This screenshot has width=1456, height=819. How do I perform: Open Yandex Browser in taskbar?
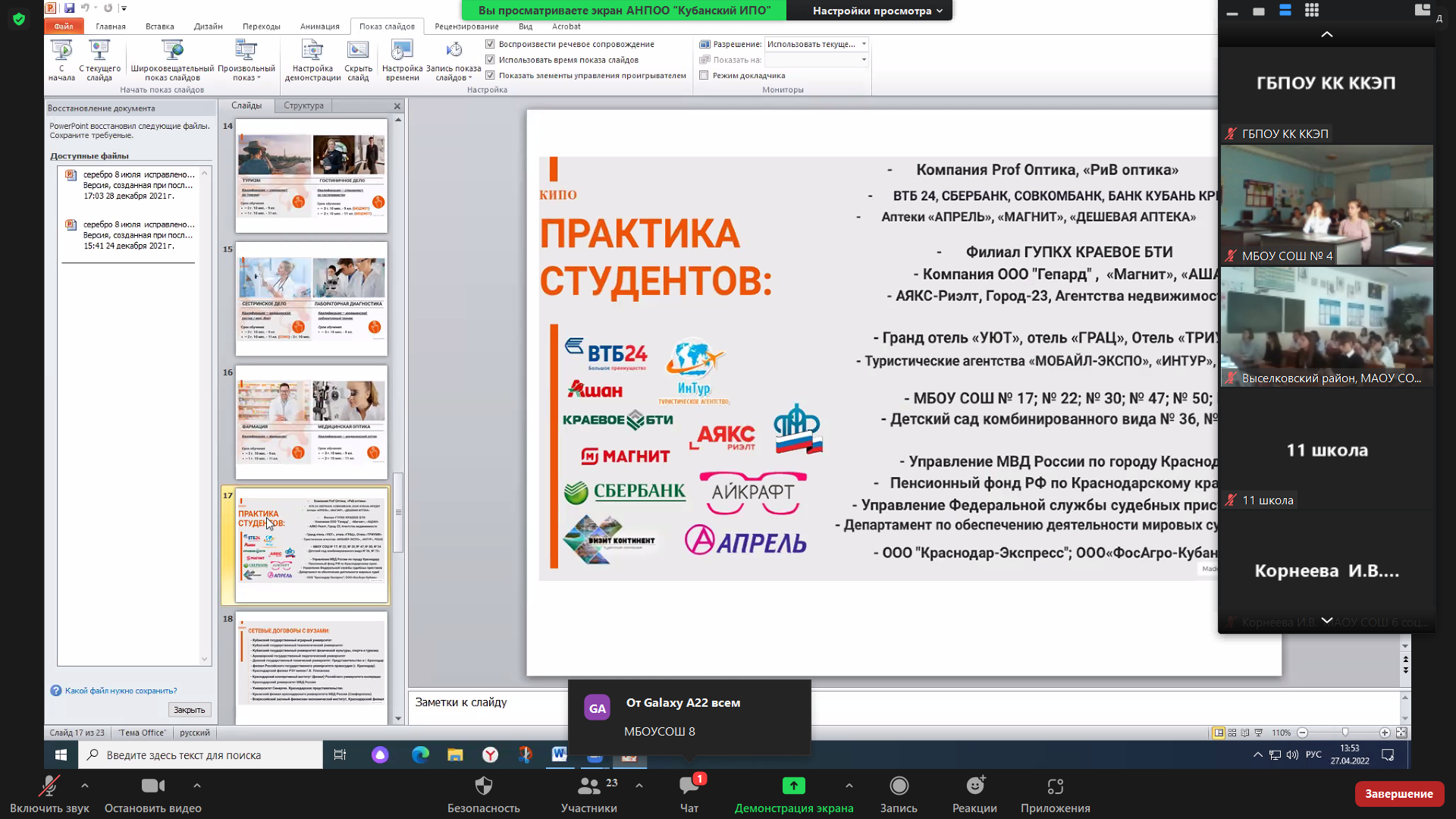[491, 755]
